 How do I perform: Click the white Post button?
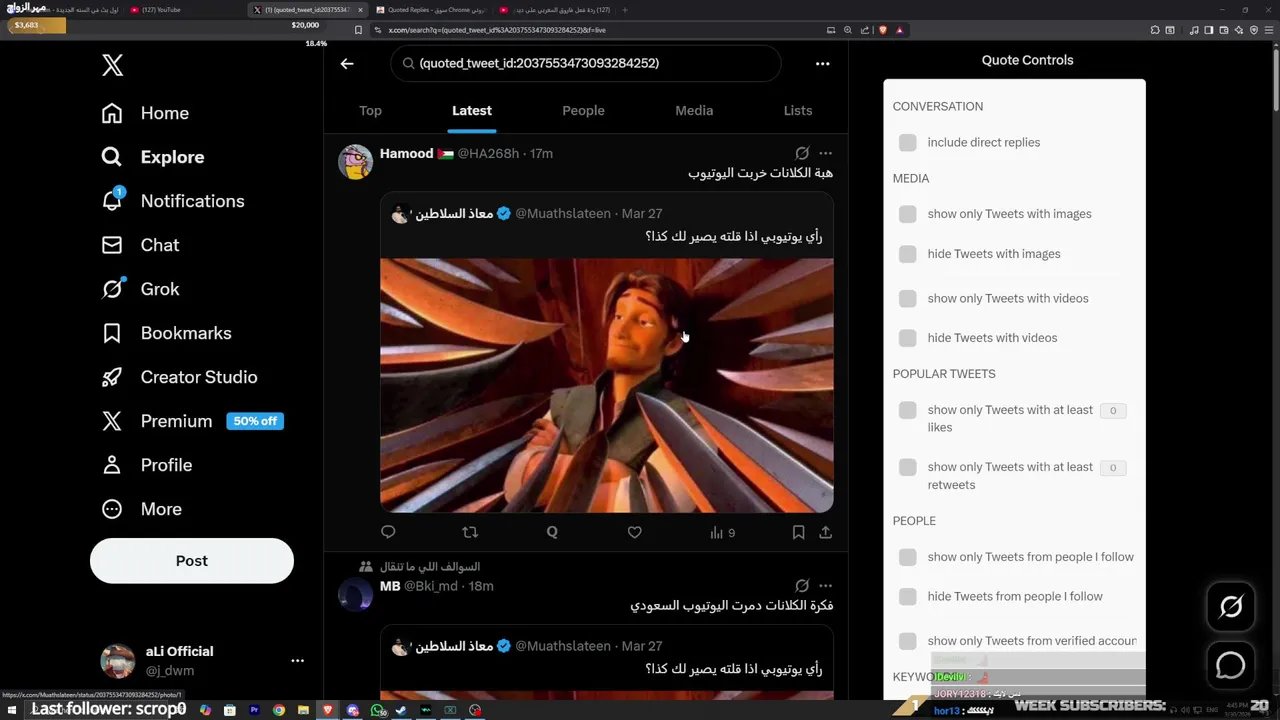point(192,561)
